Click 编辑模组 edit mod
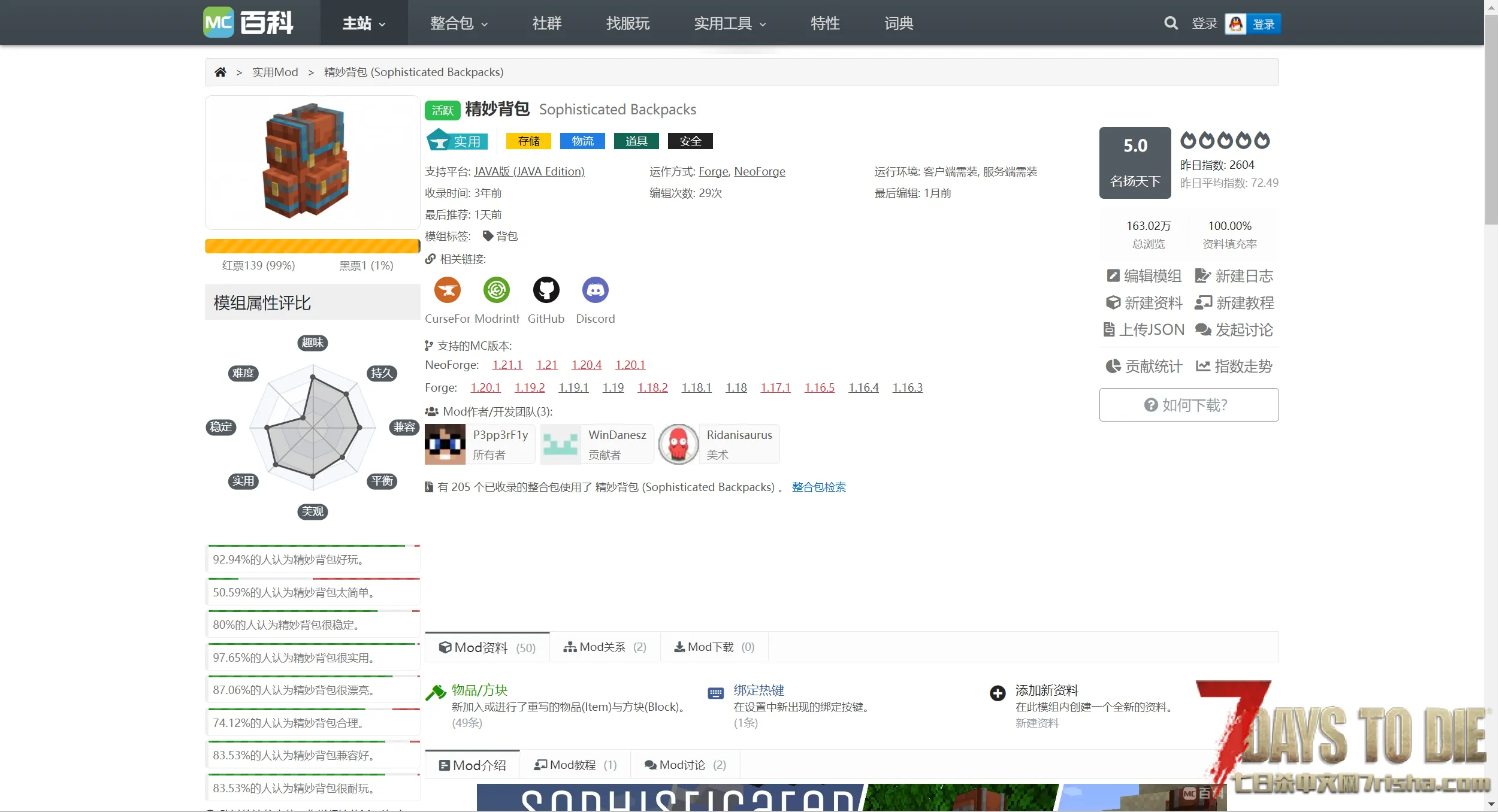Image resolution: width=1499 pixels, height=812 pixels. point(1144,276)
